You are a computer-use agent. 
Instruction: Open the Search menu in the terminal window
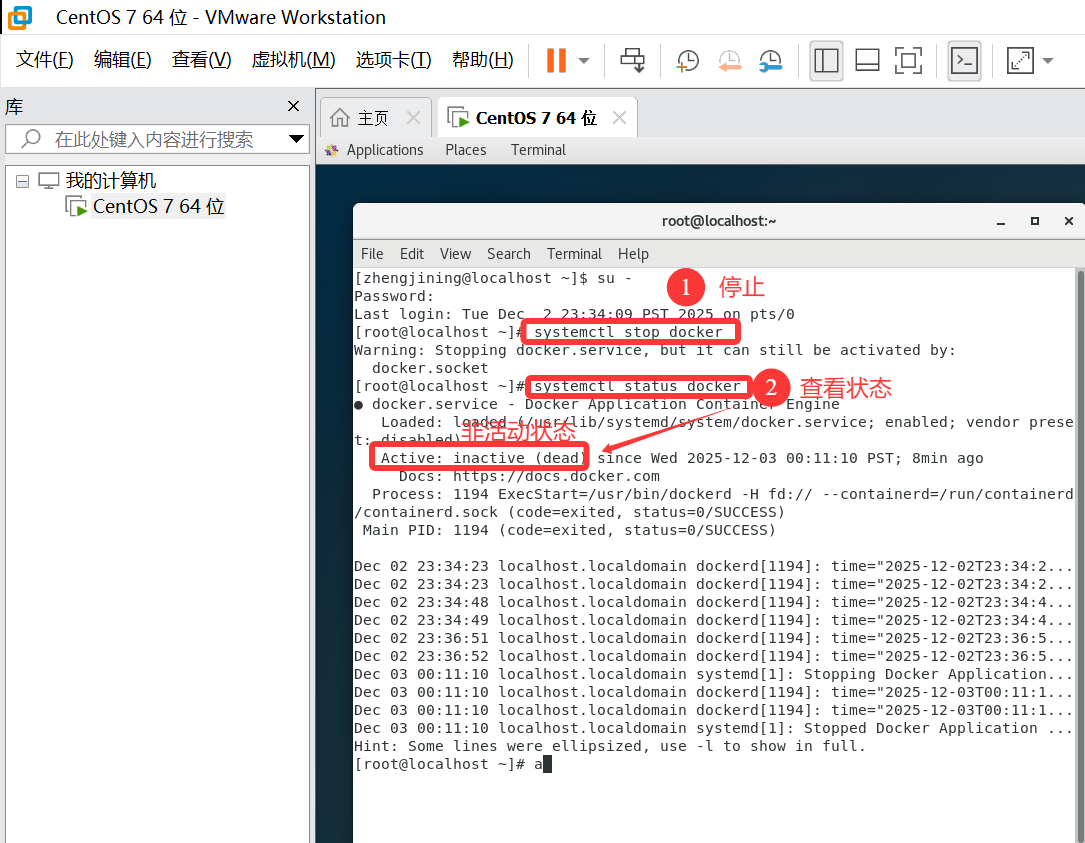(508, 253)
